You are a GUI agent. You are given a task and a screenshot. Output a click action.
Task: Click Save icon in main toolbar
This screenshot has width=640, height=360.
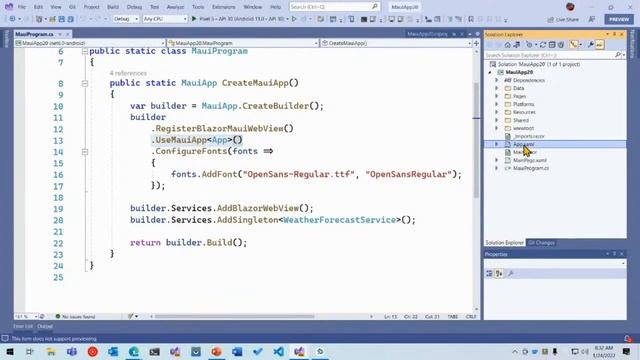click(62, 19)
